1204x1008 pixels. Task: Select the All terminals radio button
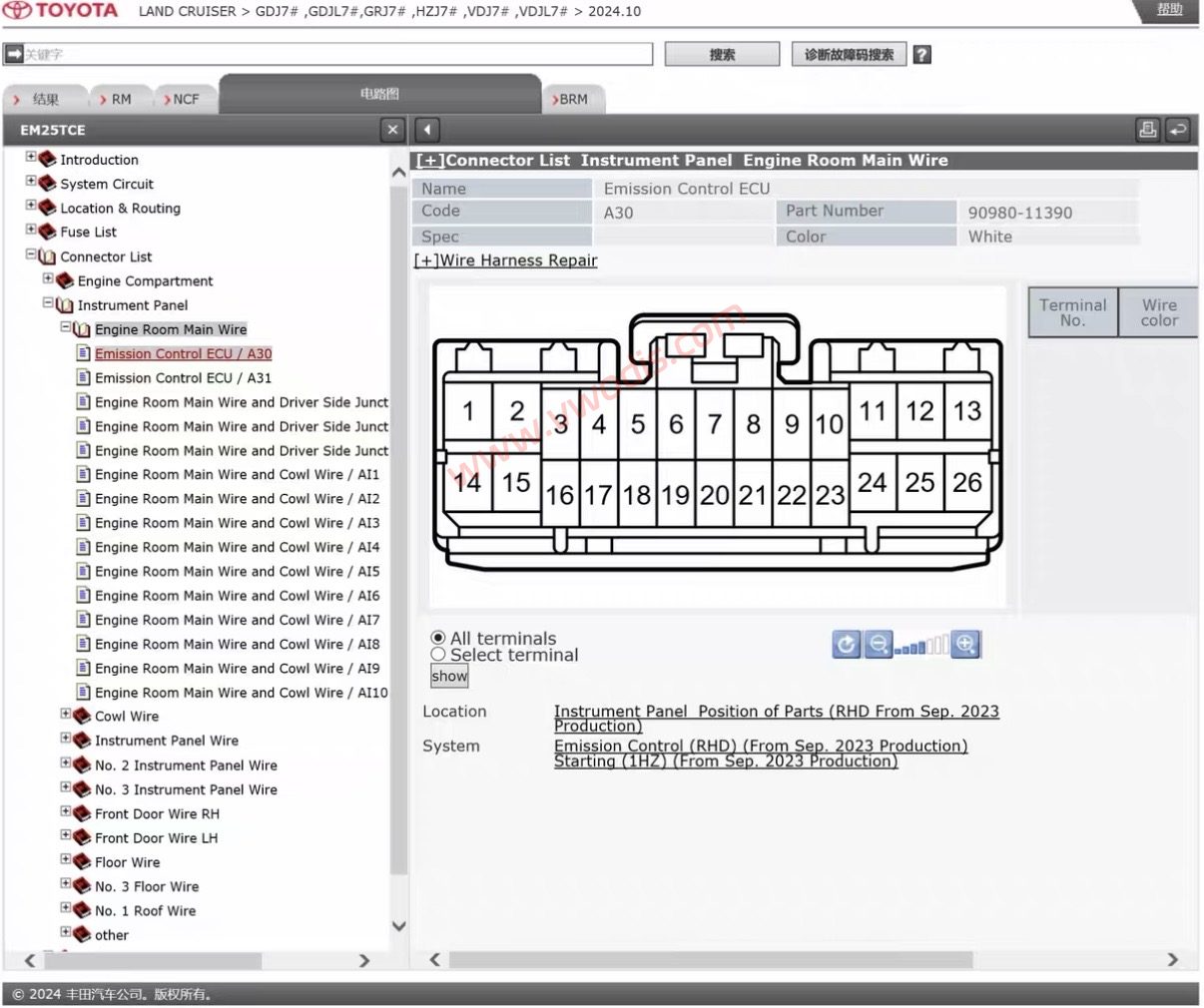click(x=437, y=638)
